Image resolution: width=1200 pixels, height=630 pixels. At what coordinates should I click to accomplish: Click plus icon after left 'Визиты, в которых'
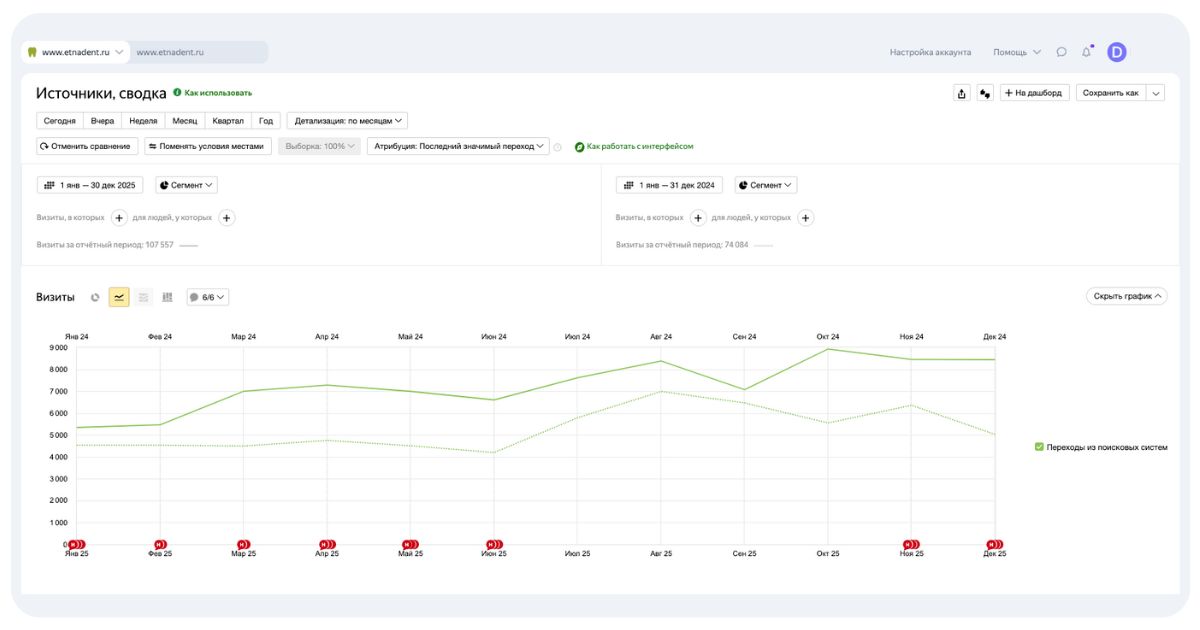coord(119,218)
